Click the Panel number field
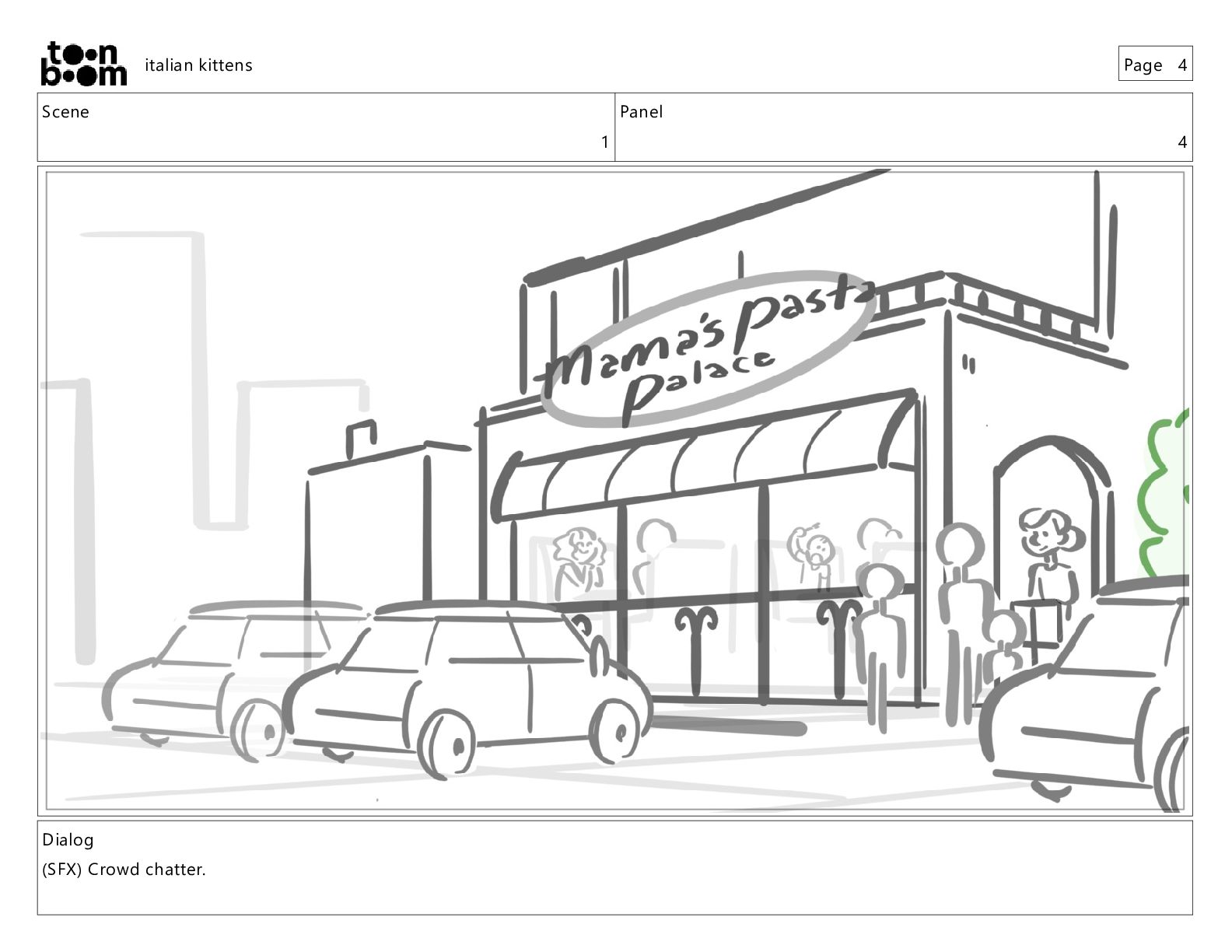This screenshot has height=952, width=1232. pos(904,128)
